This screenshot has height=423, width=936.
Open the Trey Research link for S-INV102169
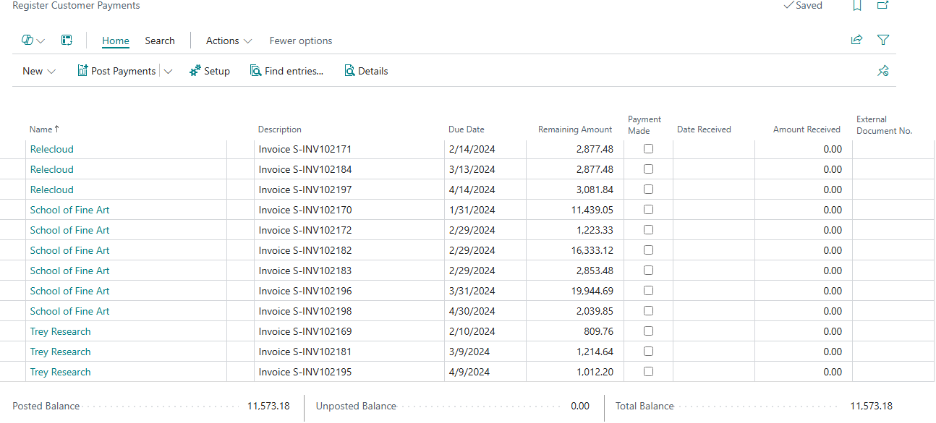click(60, 331)
